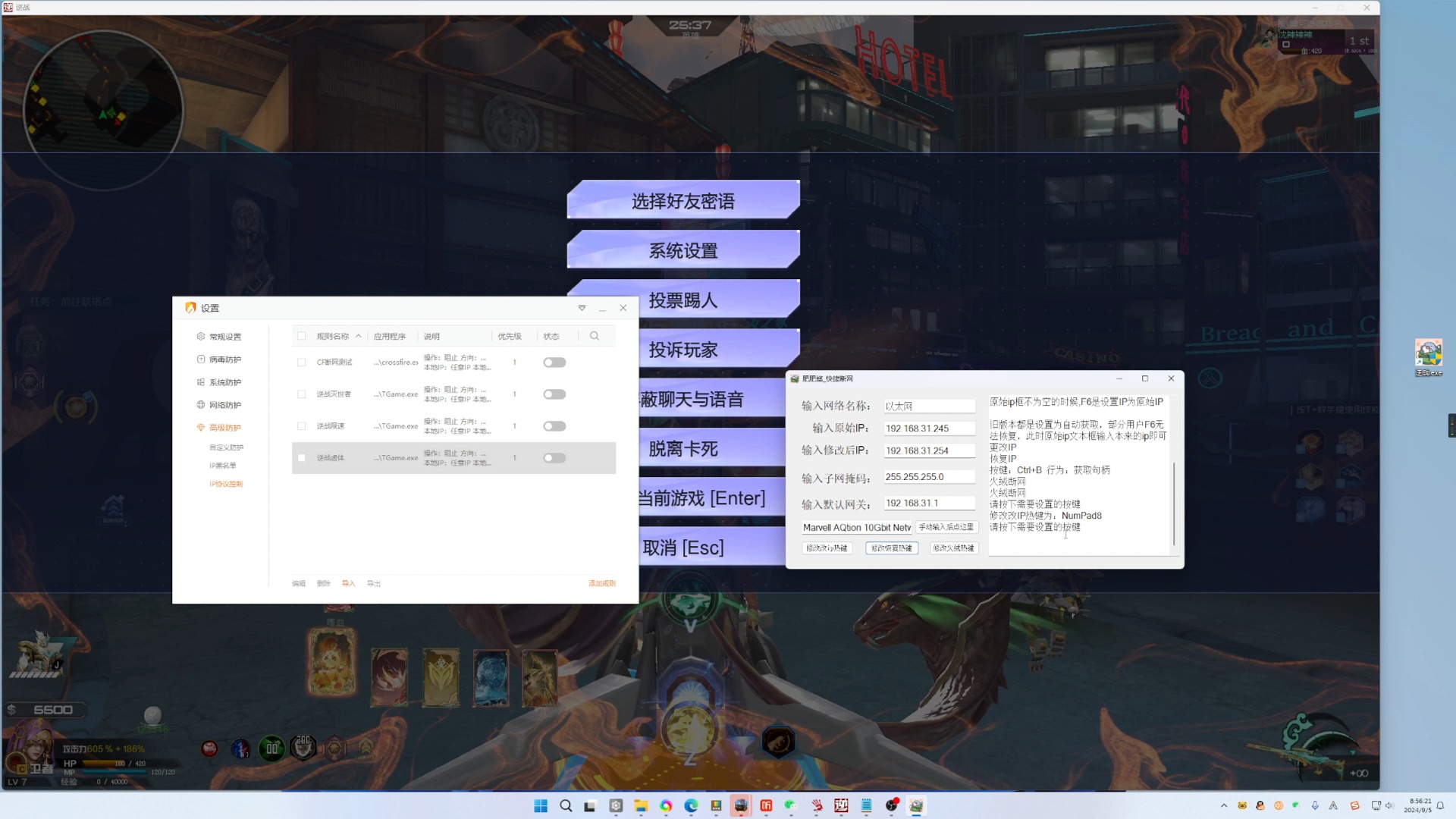Open 病毒防护 section in settings sidebar
The image size is (1456, 819).
[x=224, y=359]
